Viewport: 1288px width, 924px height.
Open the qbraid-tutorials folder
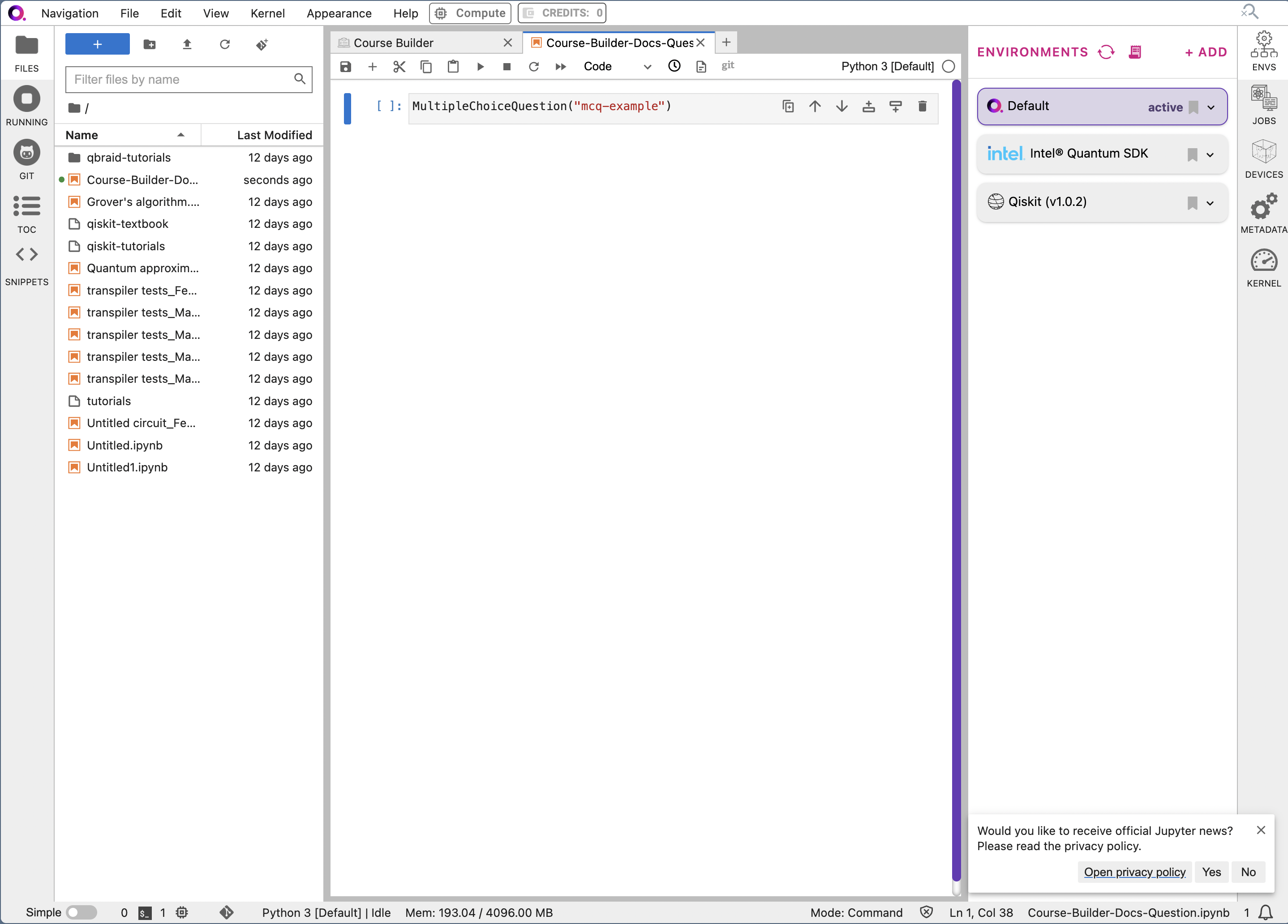pos(189,157)
